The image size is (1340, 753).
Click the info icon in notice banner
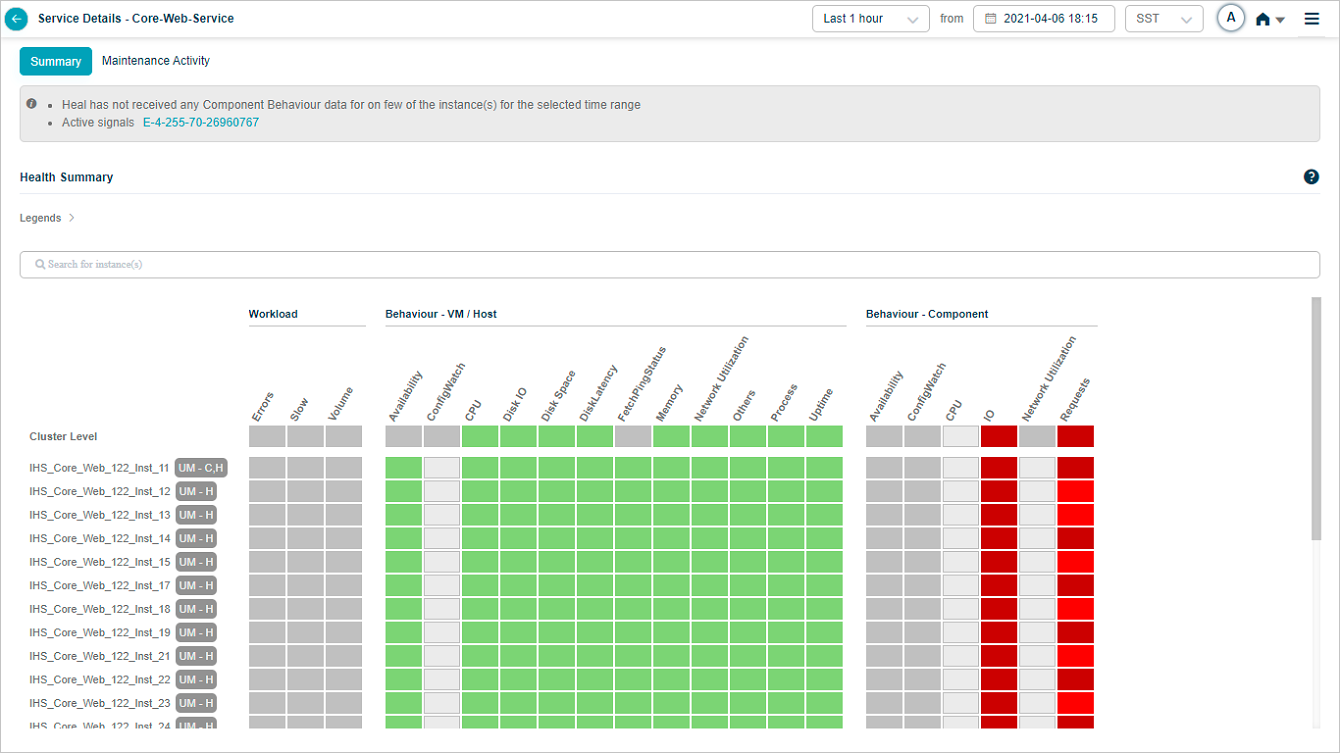[32, 104]
